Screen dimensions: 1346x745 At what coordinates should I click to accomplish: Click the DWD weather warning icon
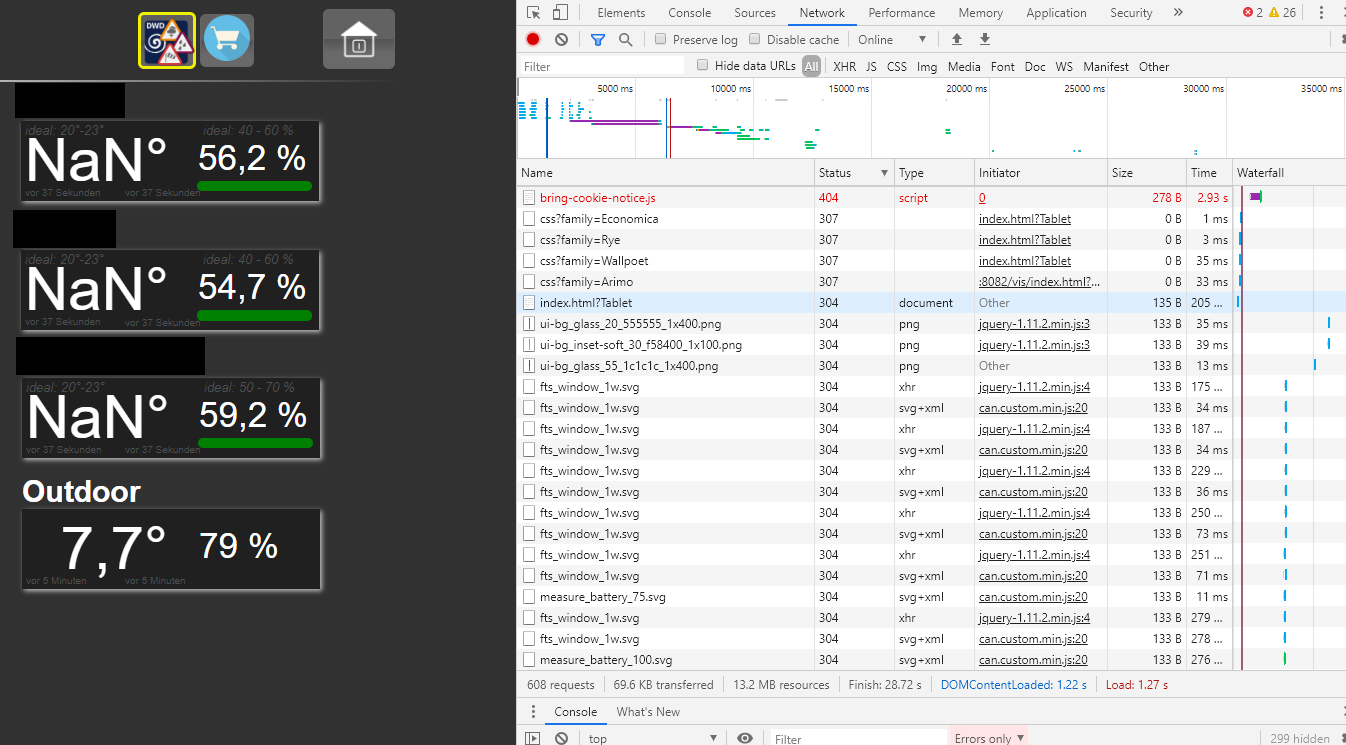pyautogui.click(x=167, y=41)
